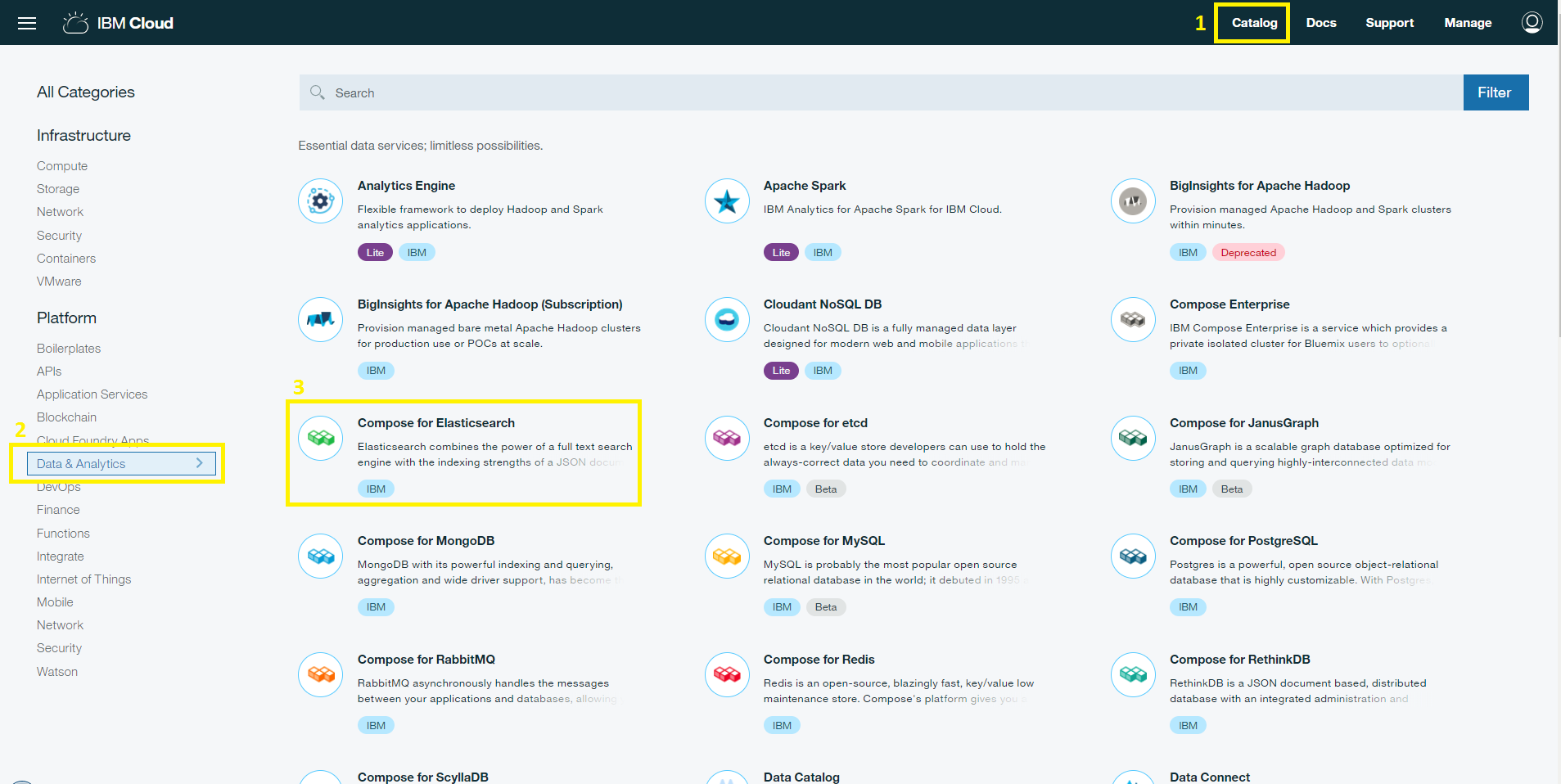Click the Lite tag on Cloudant NoSQL DB

tap(781, 371)
